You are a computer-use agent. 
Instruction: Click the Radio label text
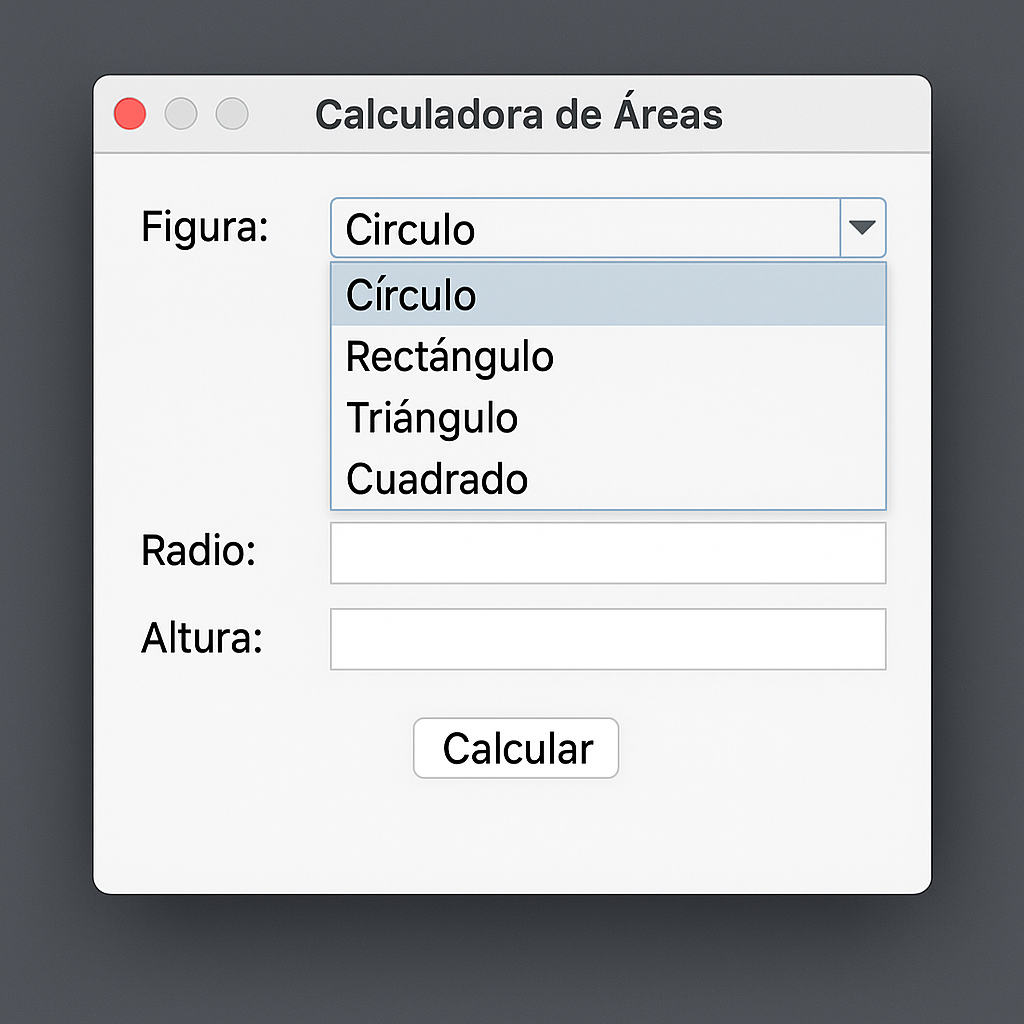[197, 552]
